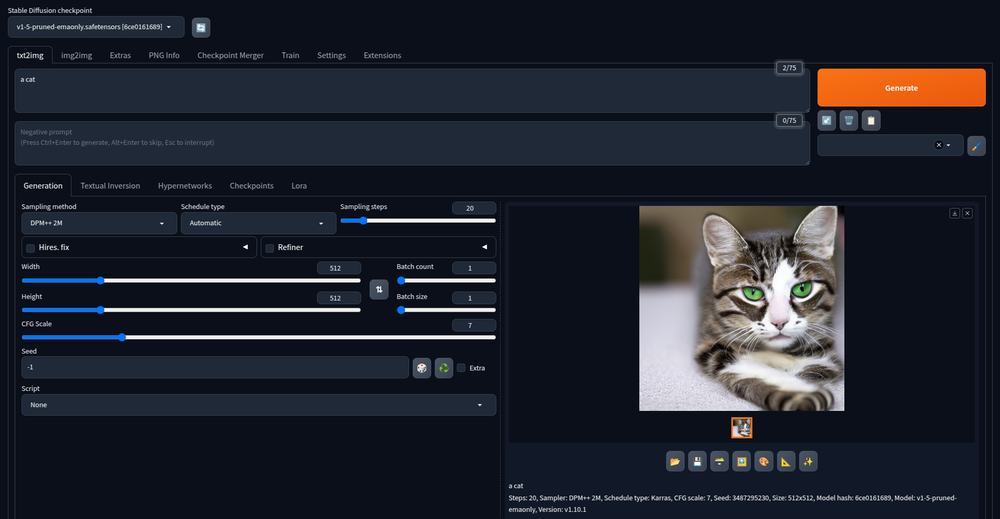Screen dimensions: 1000x519
Task: Open the Extensions tab
Action: click(x=382, y=55)
